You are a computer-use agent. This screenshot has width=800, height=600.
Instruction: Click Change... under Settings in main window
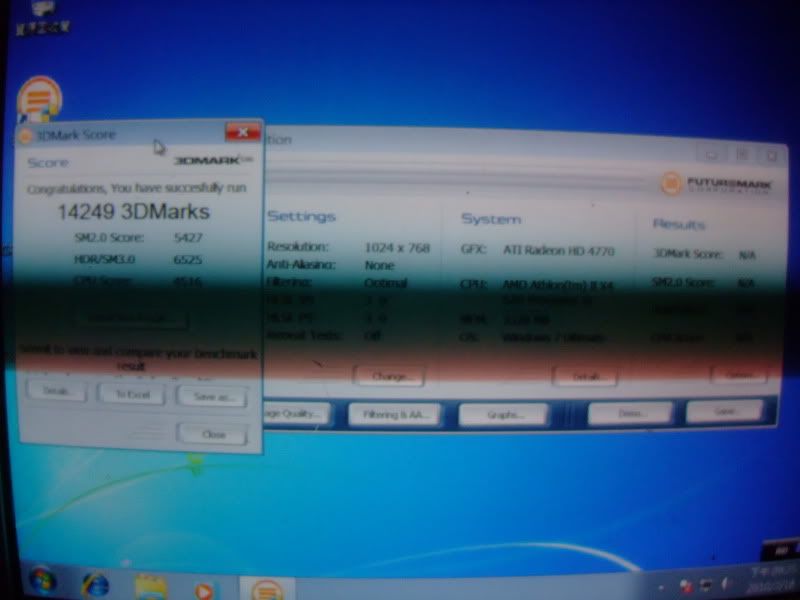pos(389,377)
